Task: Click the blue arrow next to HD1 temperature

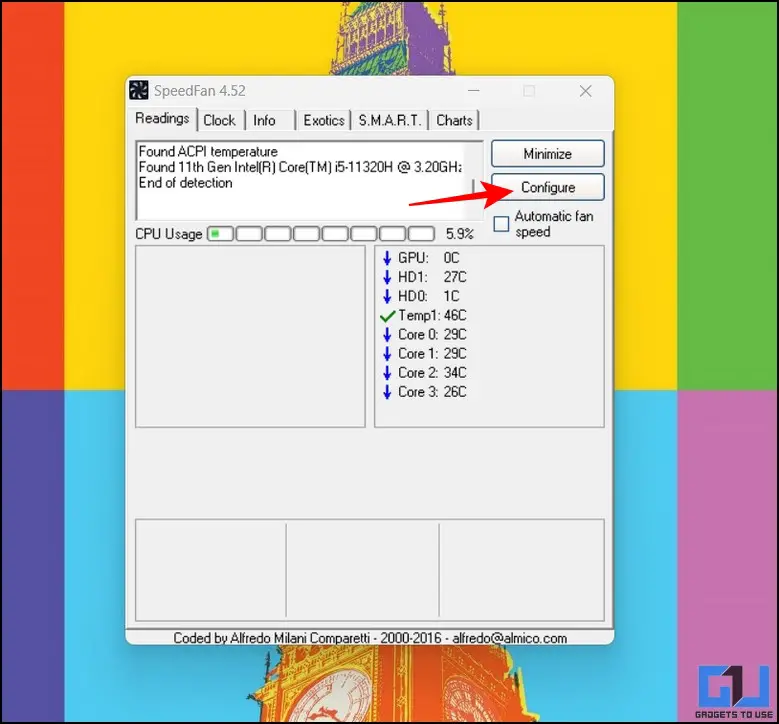Action: click(387, 277)
